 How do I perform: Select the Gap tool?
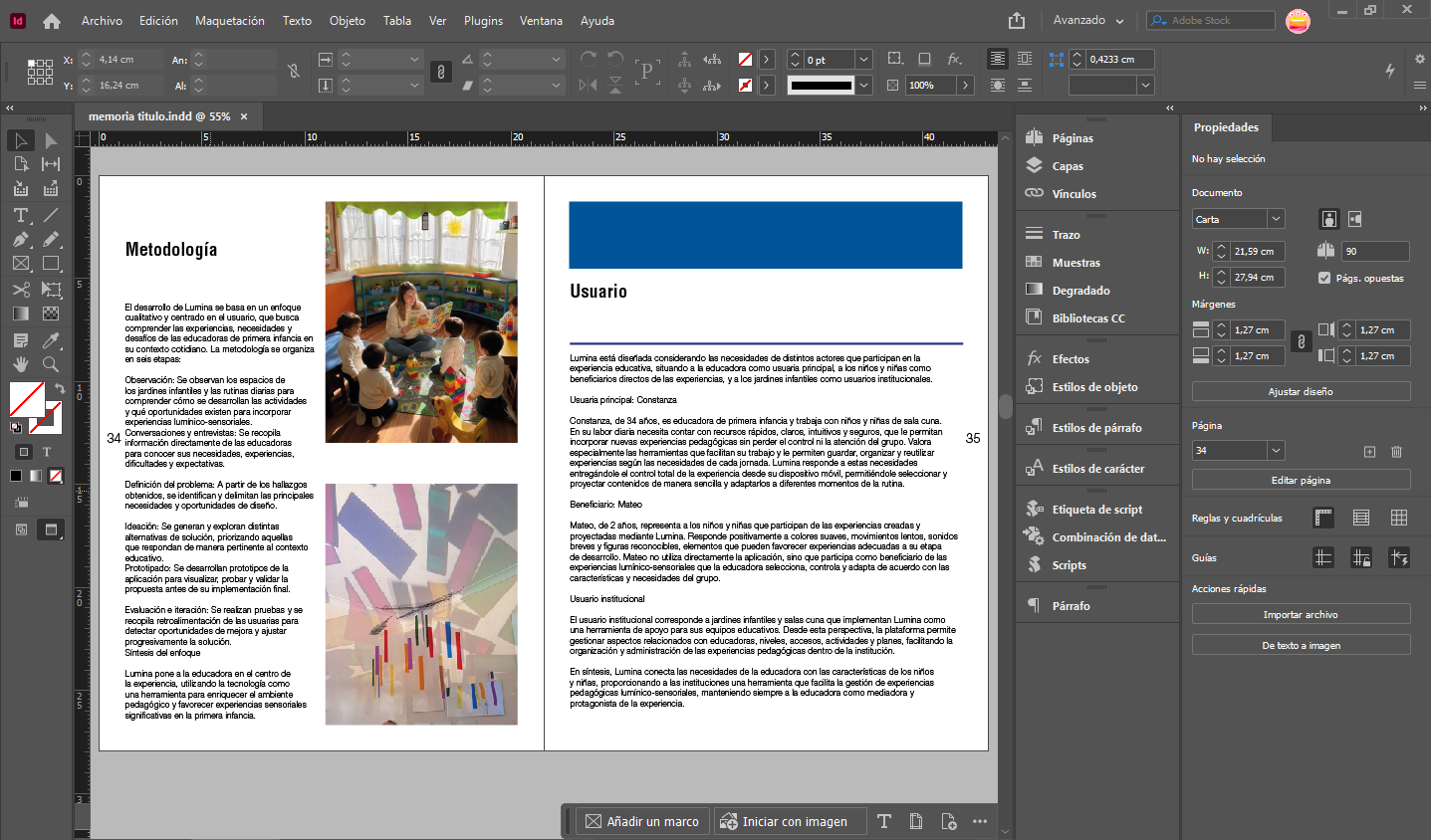click(x=51, y=164)
